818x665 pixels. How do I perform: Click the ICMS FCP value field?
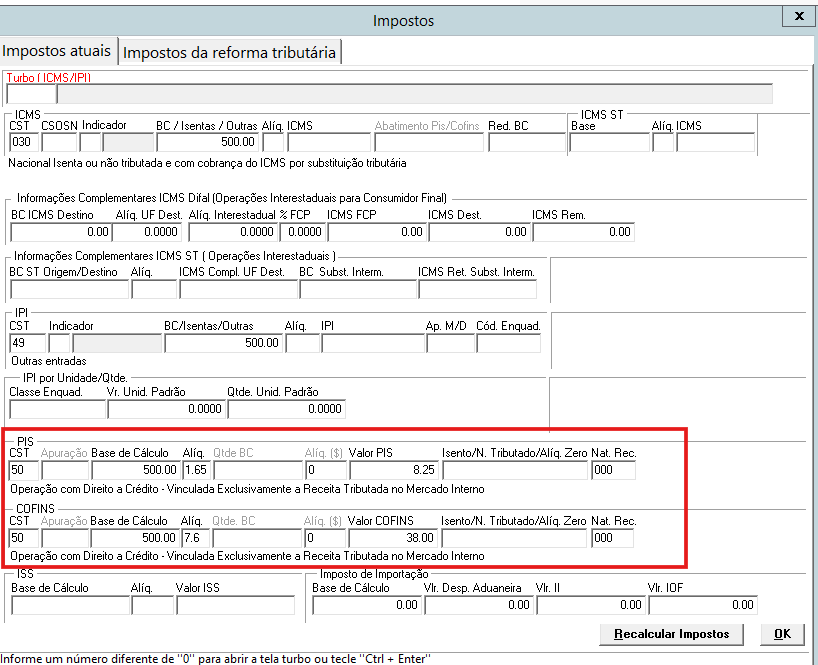coord(376,232)
